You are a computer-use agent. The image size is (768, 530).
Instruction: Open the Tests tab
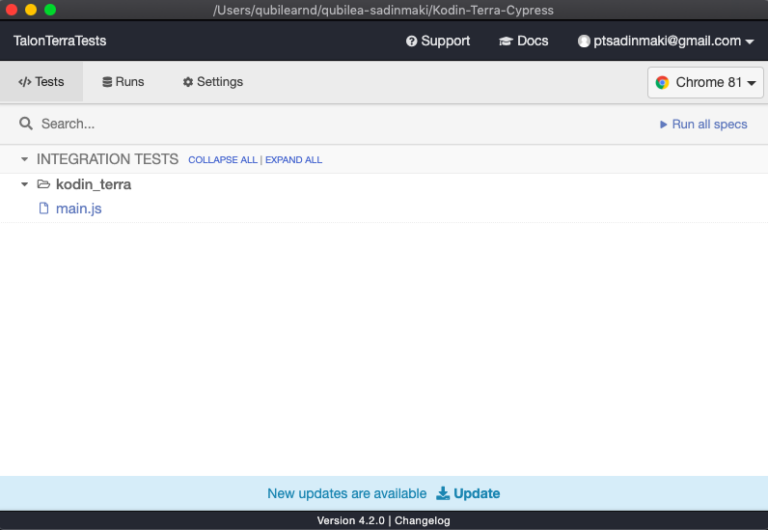41,82
